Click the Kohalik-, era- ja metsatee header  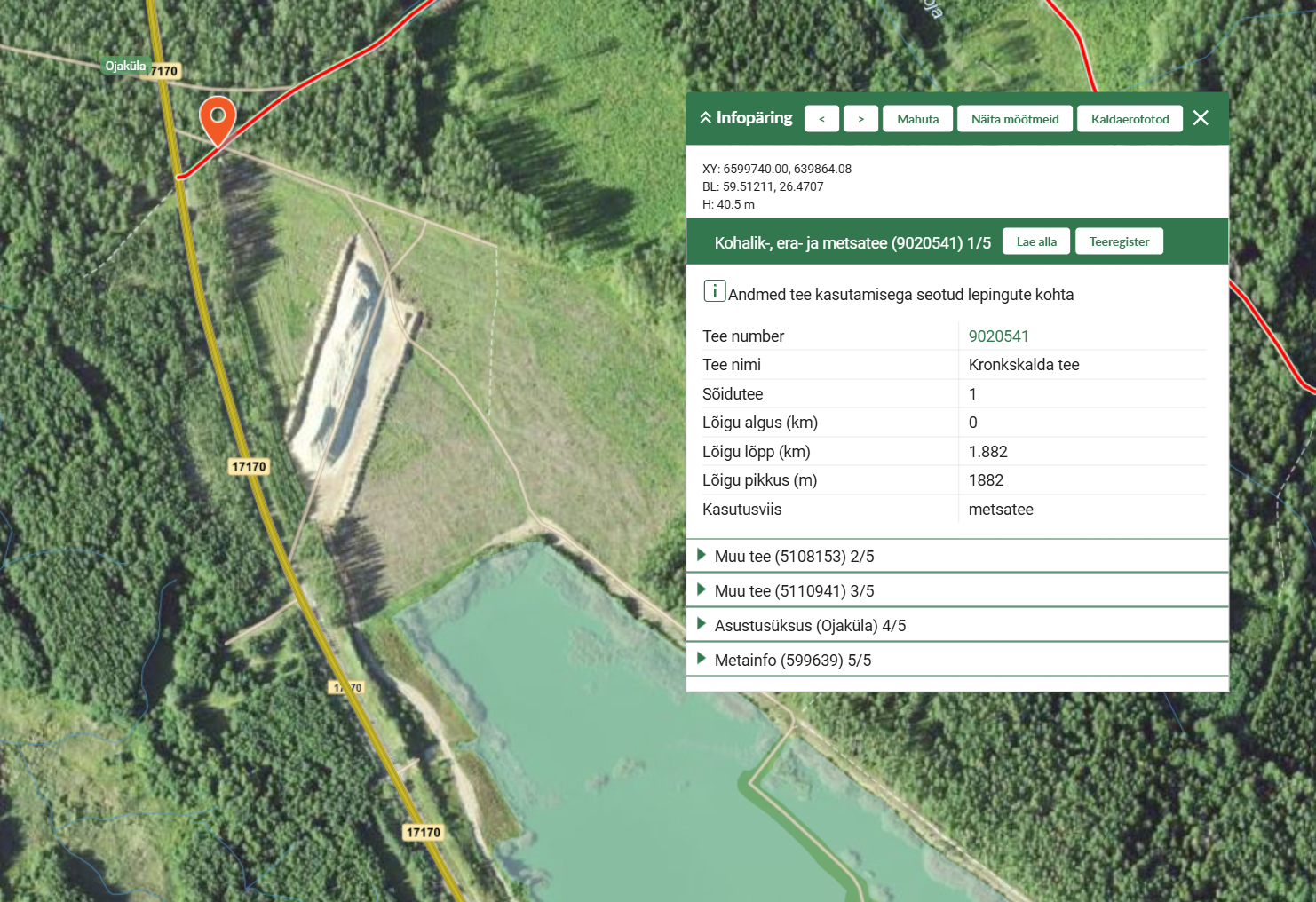point(852,242)
